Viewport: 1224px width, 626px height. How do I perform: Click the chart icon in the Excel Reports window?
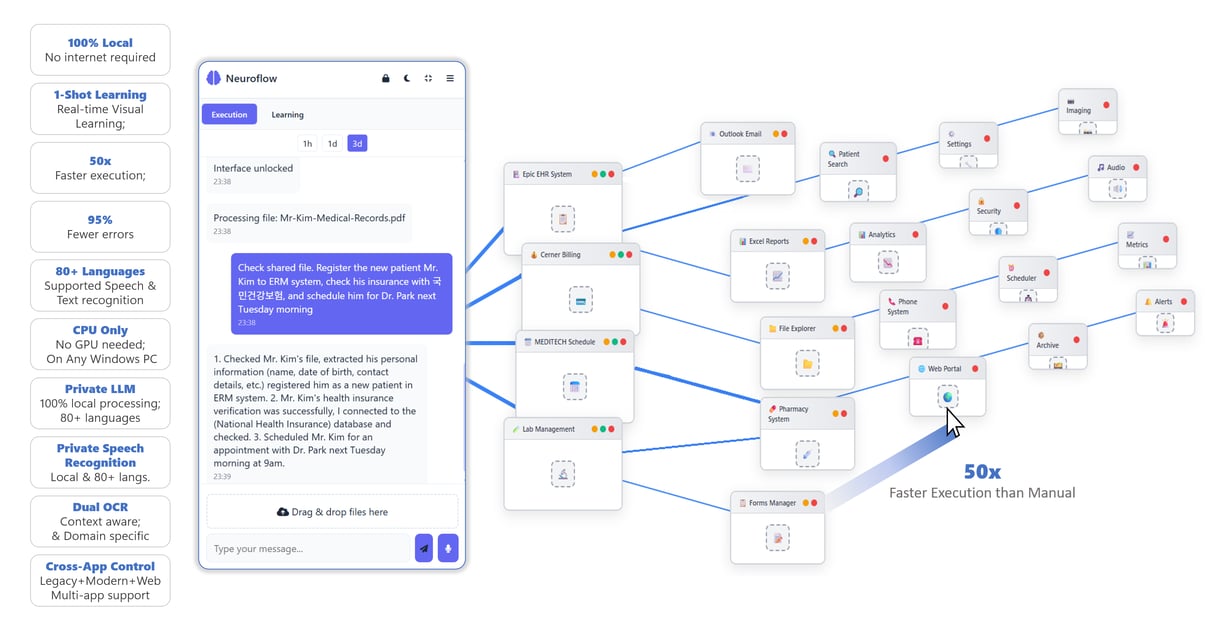tap(777, 276)
